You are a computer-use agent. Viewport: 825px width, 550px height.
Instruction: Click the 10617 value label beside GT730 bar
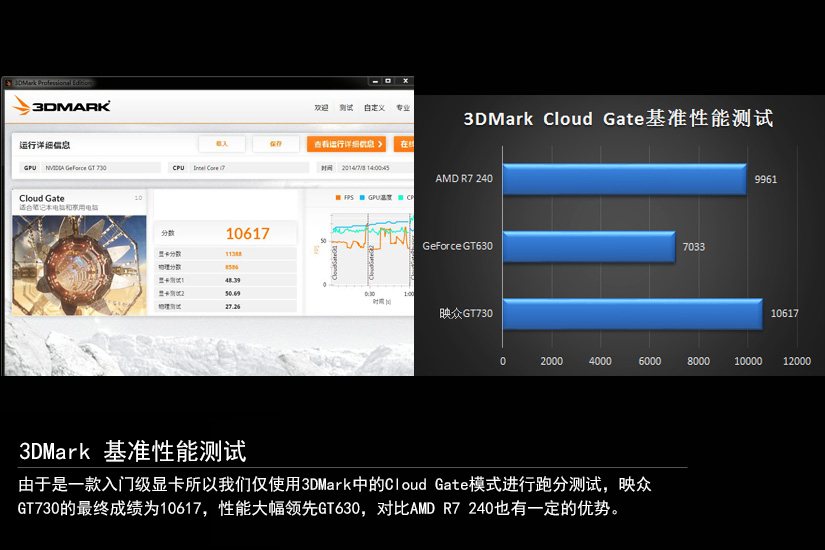coord(784,314)
